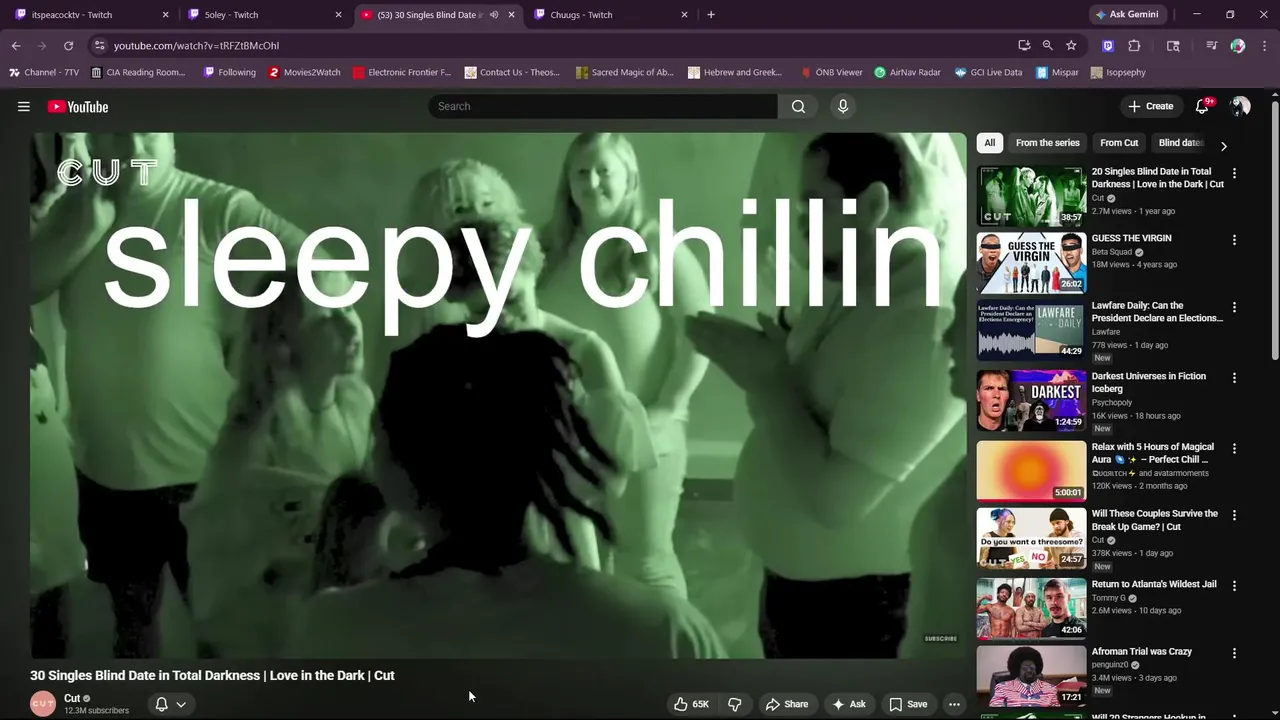Click the zoom magnifier in the address bar
Viewport: 1280px width, 720px height.
coord(1047,45)
